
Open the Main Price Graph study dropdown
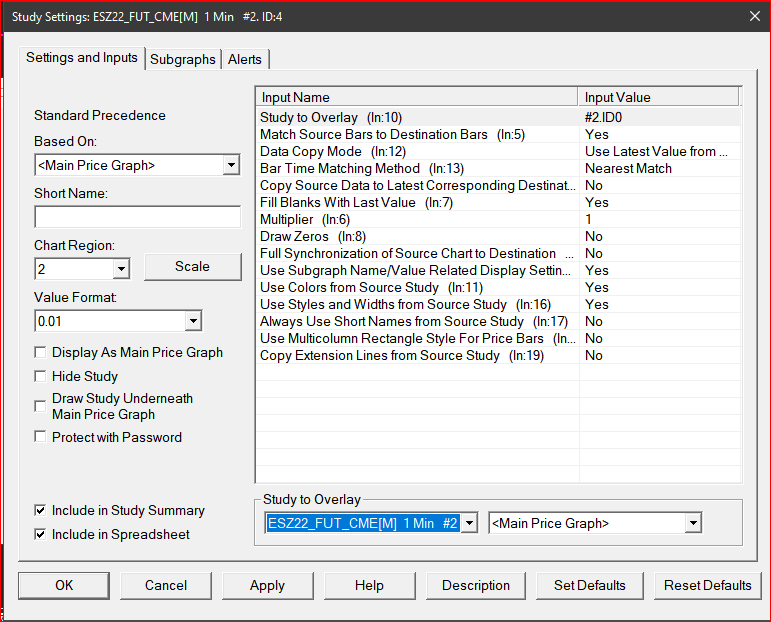tap(693, 524)
